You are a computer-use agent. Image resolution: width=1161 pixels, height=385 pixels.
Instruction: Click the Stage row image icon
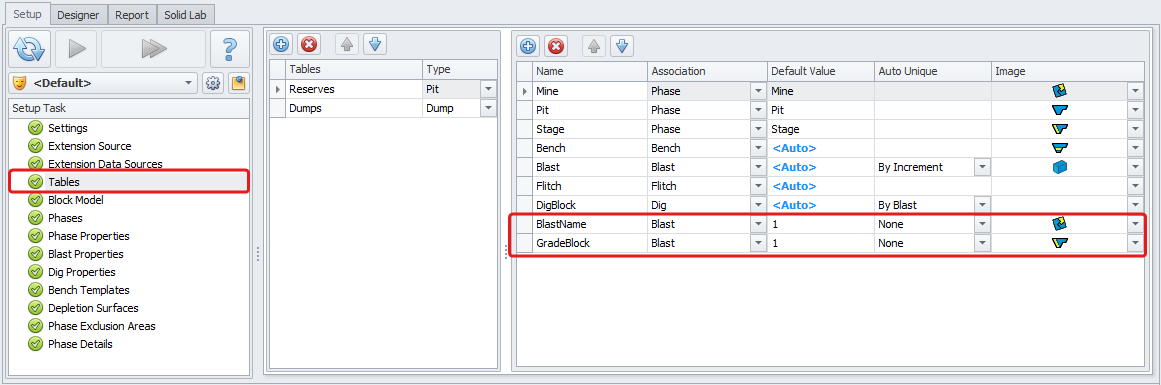click(x=1059, y=129)
